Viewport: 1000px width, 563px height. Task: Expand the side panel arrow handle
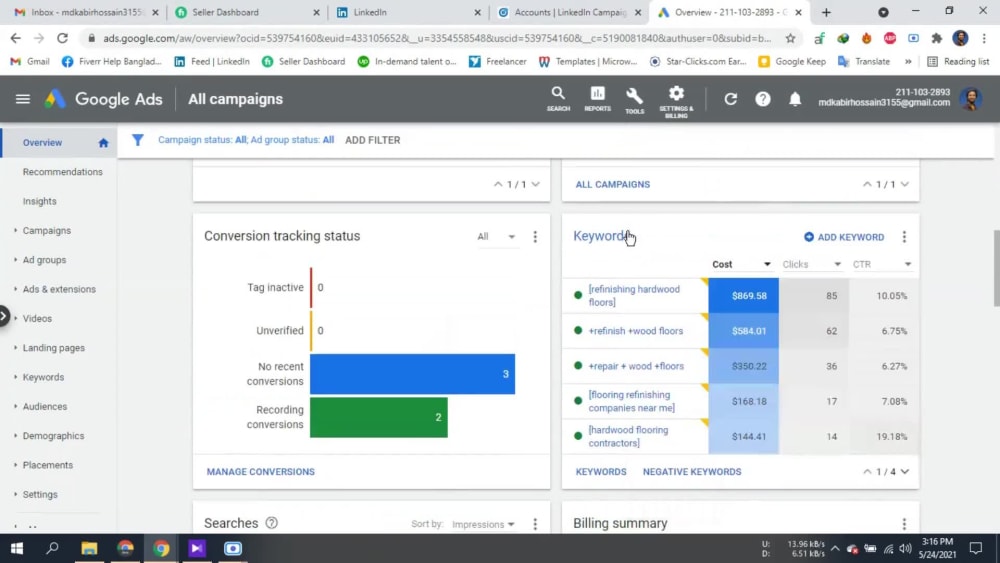[x=4, y=316]
